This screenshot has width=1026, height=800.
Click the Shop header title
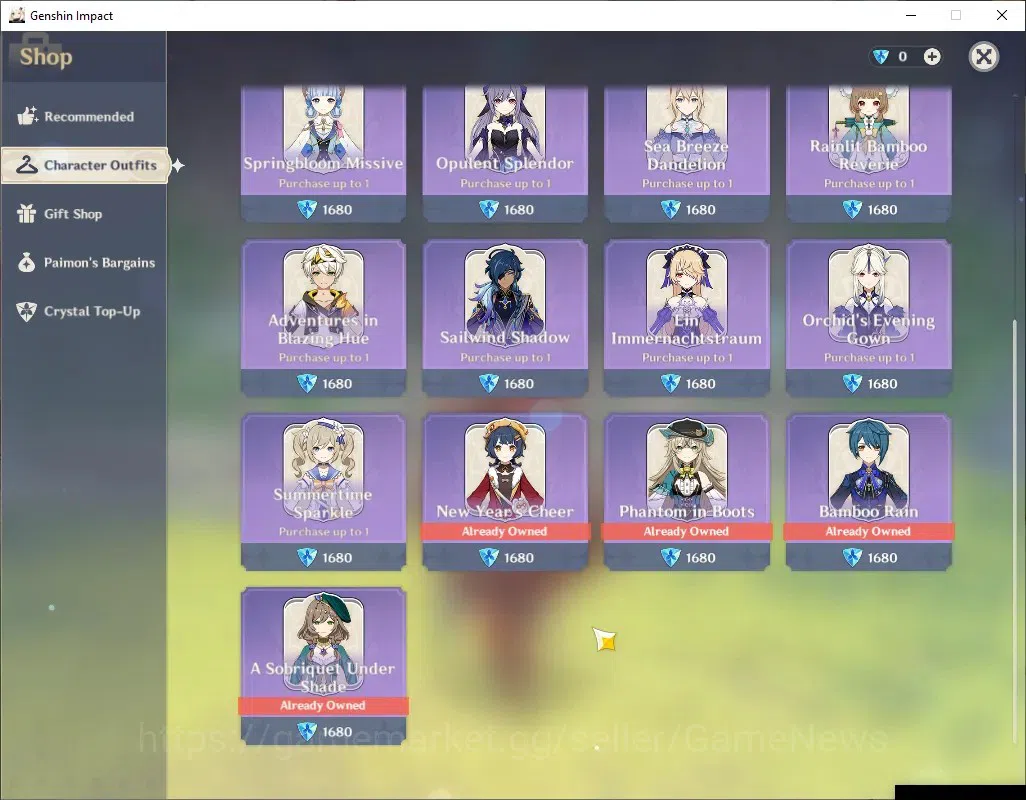(x=46, y=57)
